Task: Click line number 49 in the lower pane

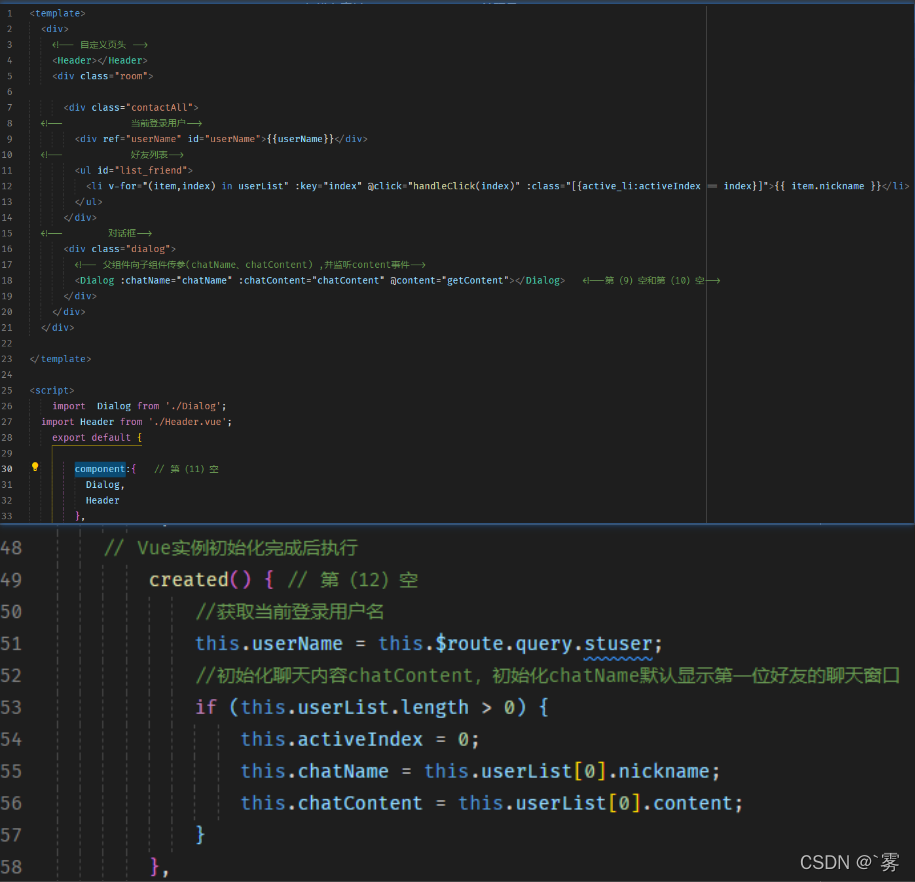Action: [11, 580]
